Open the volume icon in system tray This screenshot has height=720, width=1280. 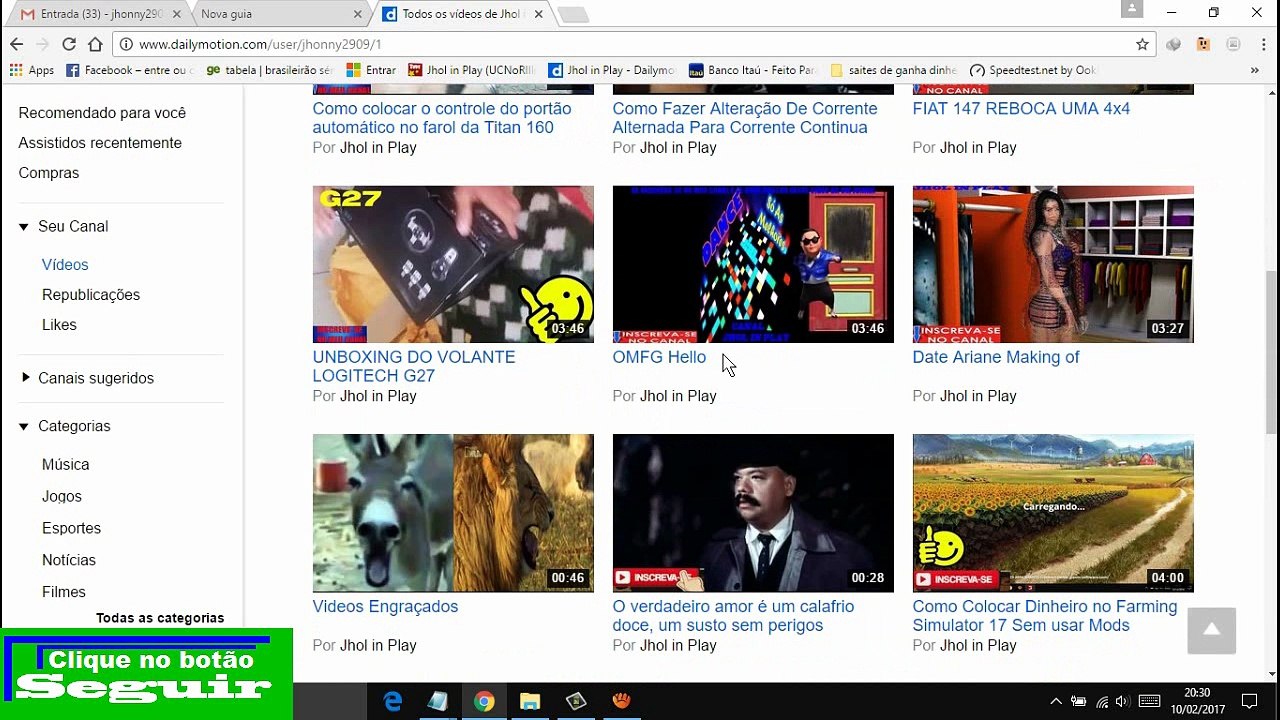click(1122, 701)
